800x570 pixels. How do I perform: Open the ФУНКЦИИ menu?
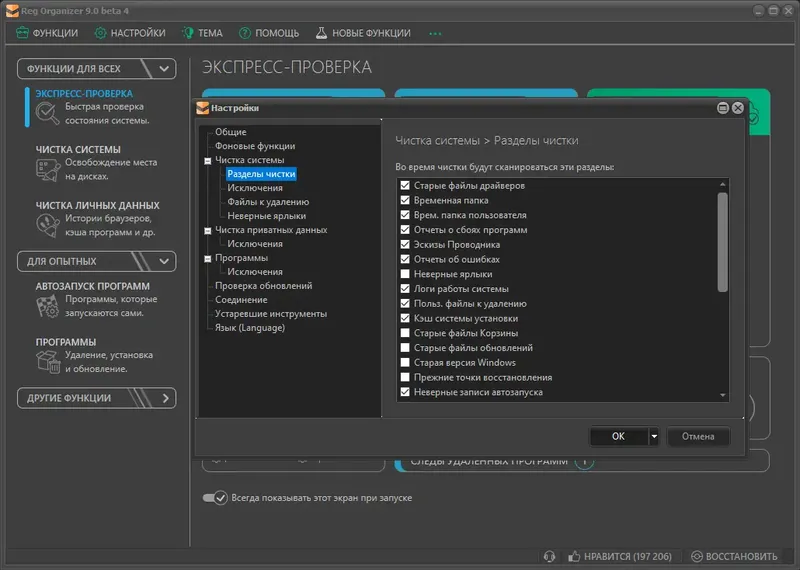pyautogui.click(x=47, y=33)
